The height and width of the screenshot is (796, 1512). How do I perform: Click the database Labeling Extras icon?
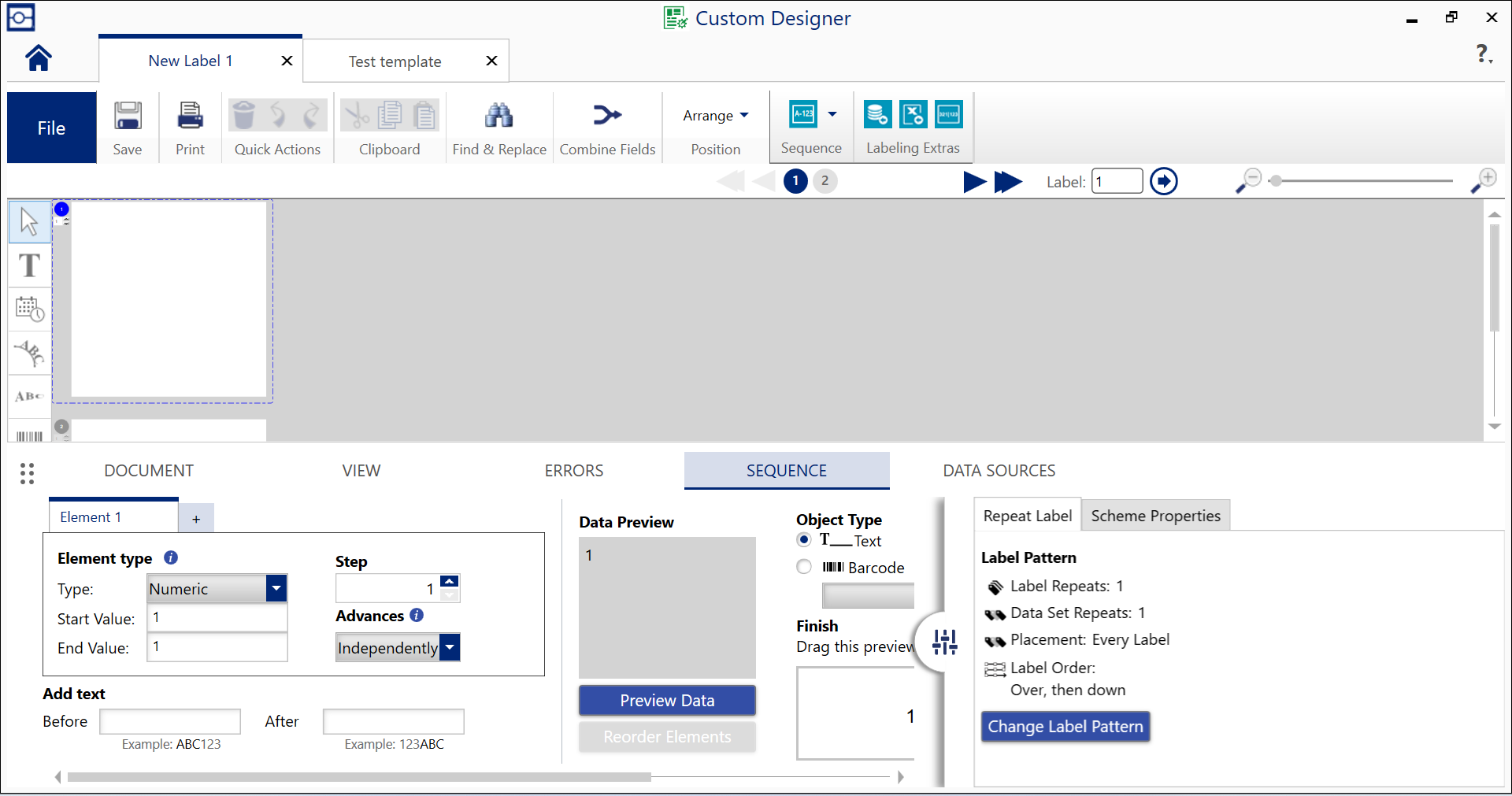point(877,114)
